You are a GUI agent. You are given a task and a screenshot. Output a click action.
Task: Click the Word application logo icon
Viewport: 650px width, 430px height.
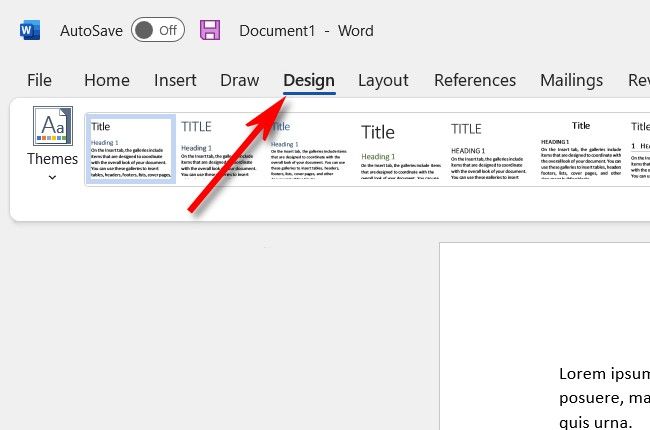coord(30,30)
